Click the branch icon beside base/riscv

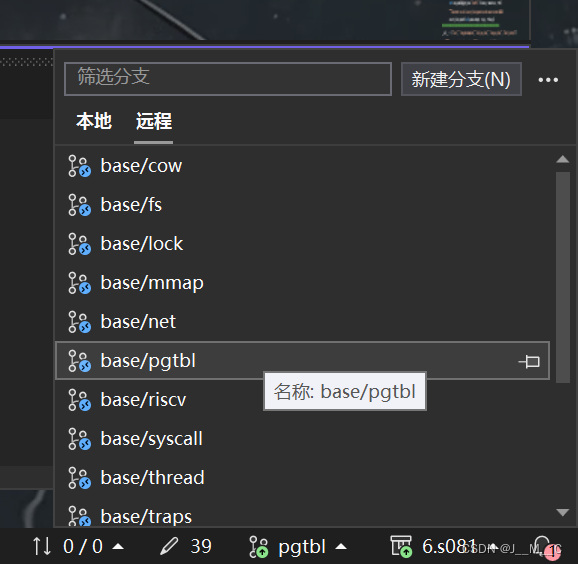[x=79, y=400]
